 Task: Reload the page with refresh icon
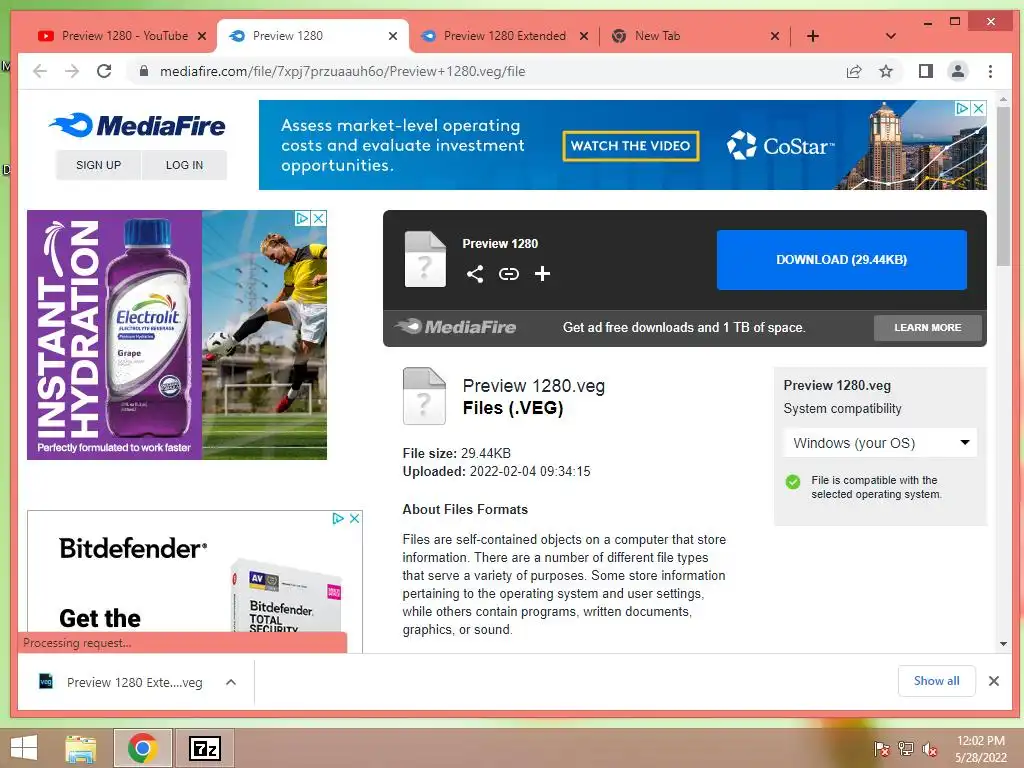[x=104, y=71]
